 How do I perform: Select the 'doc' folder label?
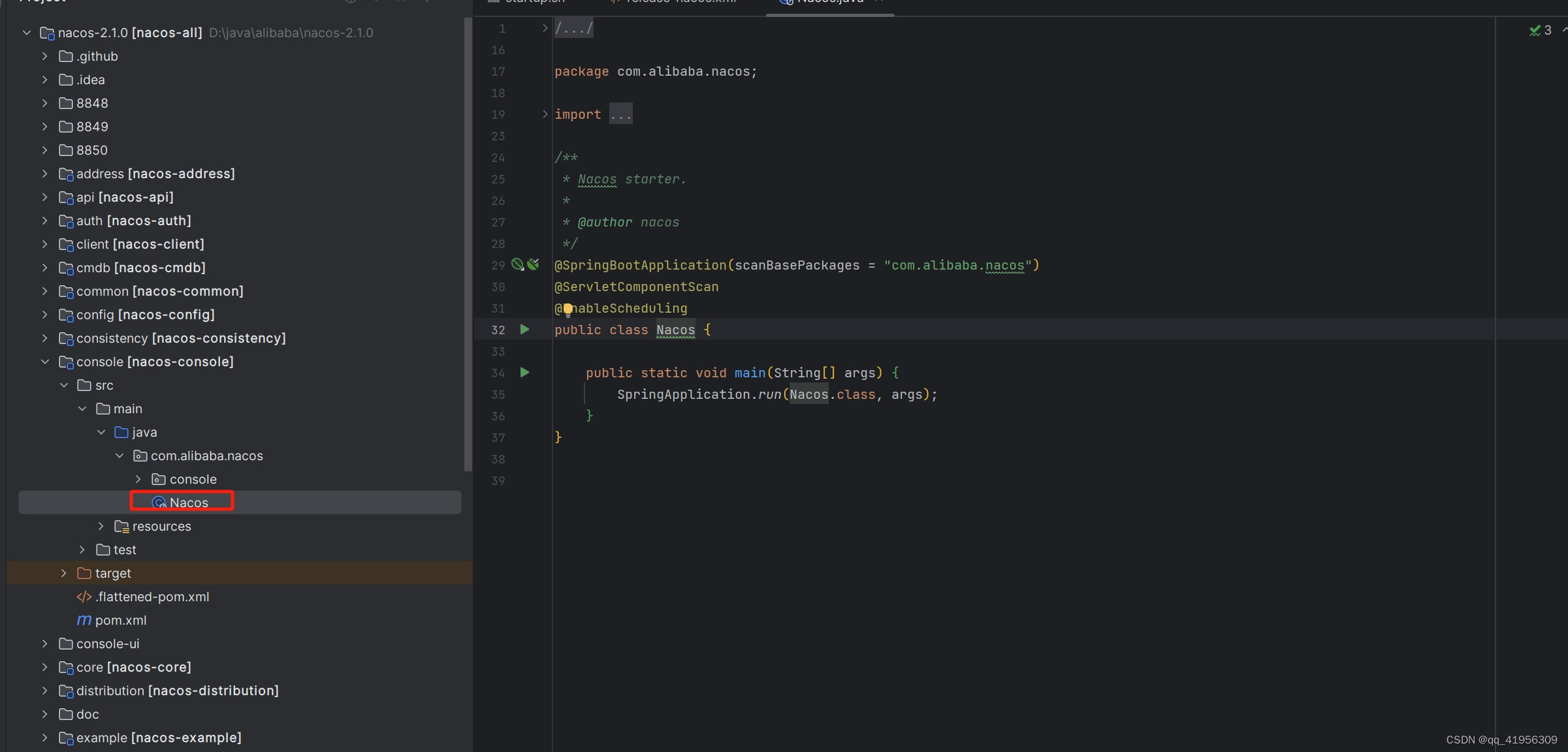88,714
